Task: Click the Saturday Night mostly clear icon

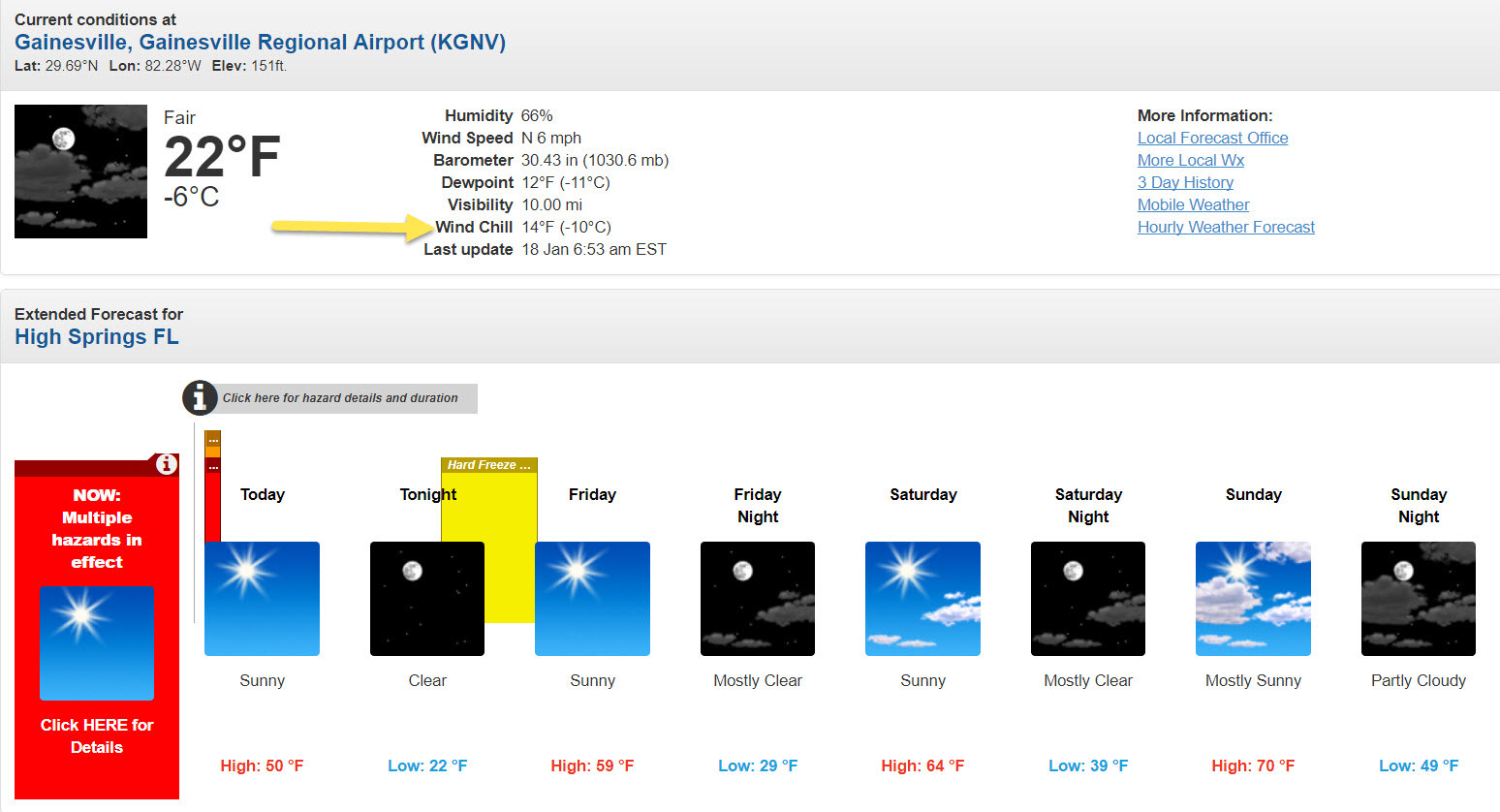Action: (x=1087, y=599)
